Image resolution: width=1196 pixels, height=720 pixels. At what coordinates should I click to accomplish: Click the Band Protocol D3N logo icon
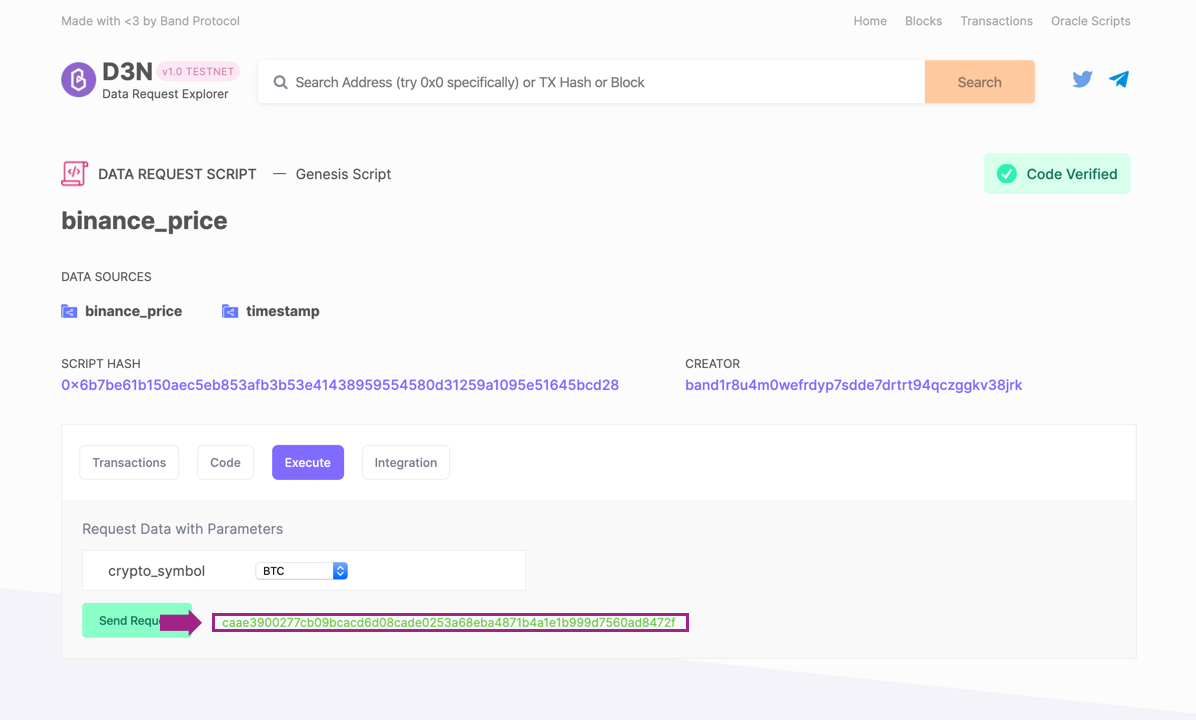coord(78,80)
